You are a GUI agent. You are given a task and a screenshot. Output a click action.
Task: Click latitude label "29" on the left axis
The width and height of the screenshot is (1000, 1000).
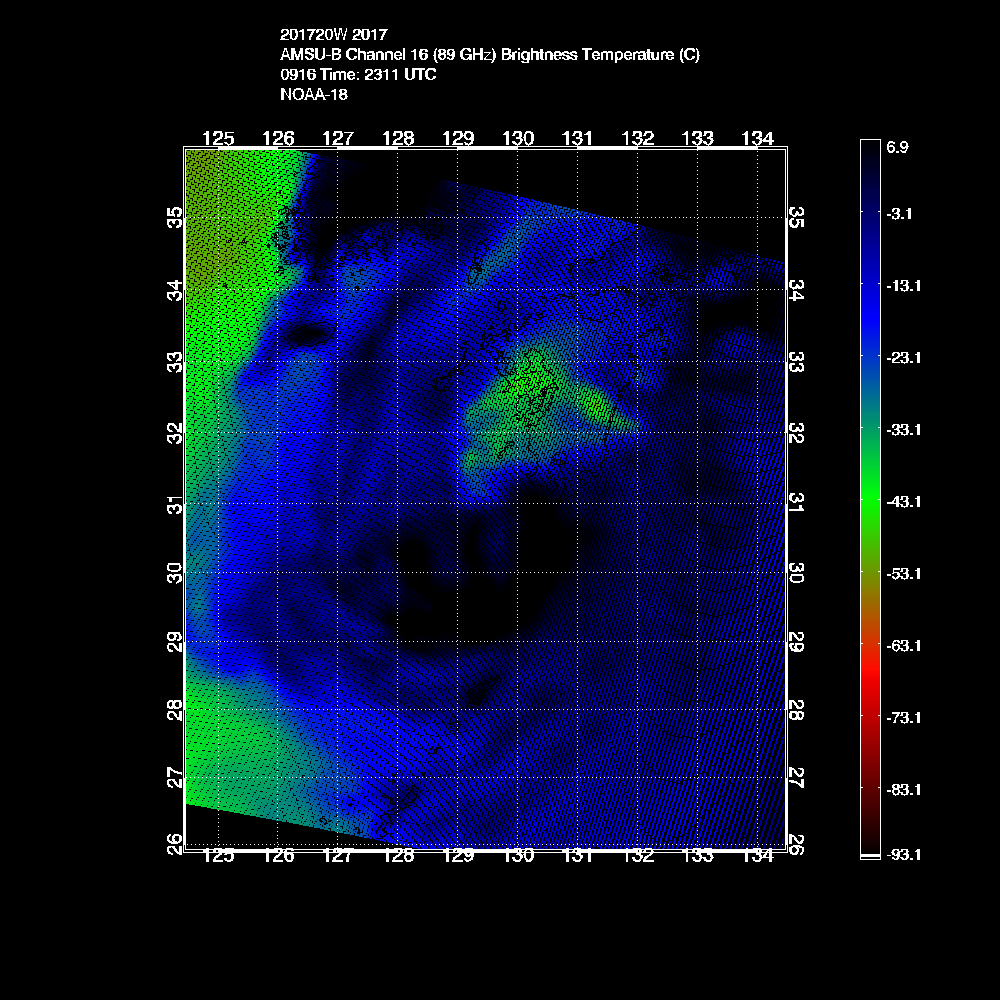tap(175, 642)
